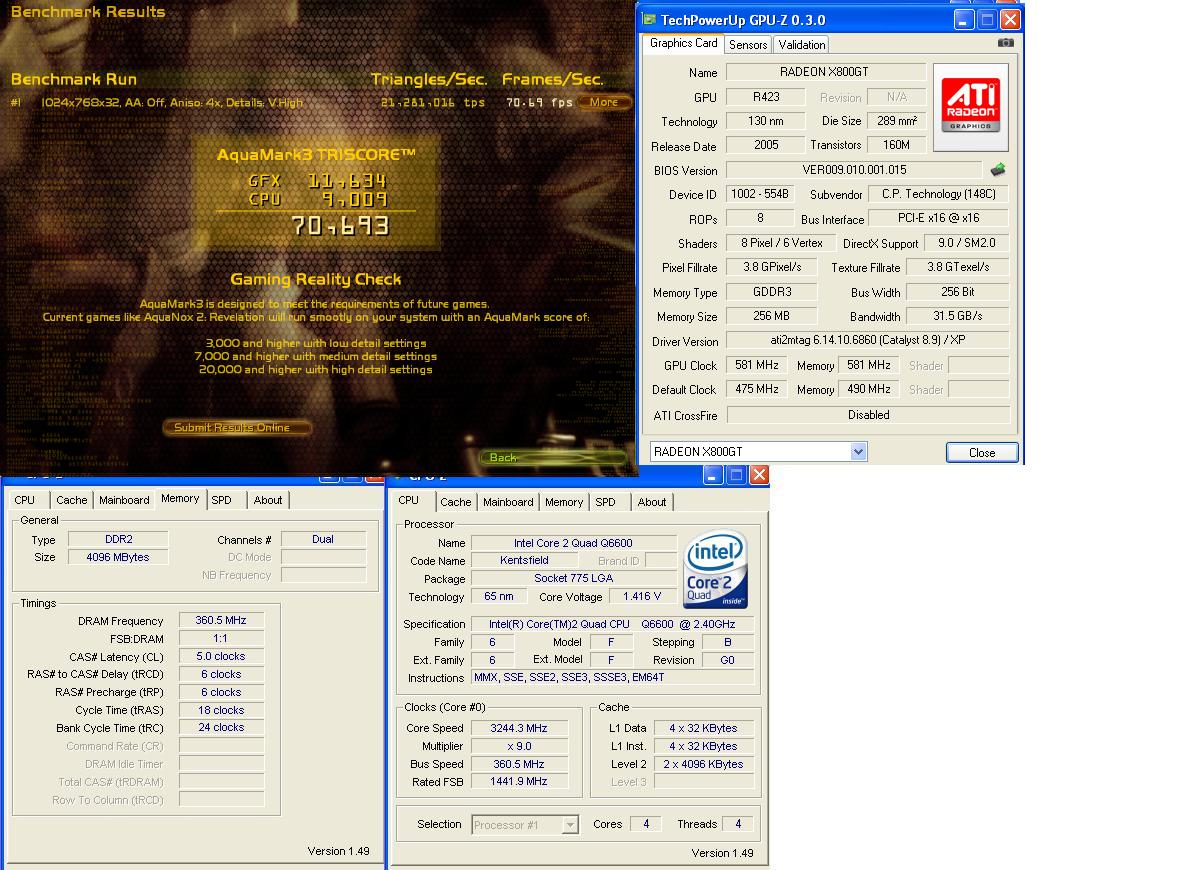Click the processor name Intel Core 2 Quad Q6600
1178x870 pixels.
(x=573, y=543)
